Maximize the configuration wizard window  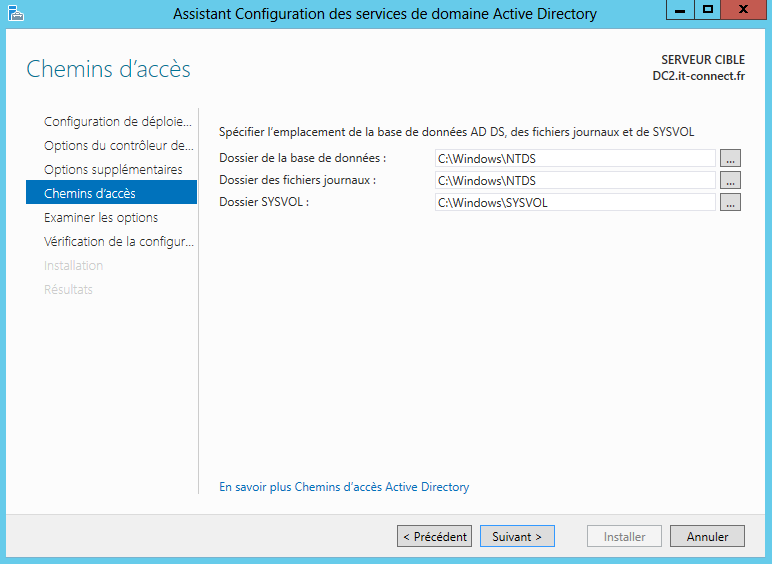[708, 12]
